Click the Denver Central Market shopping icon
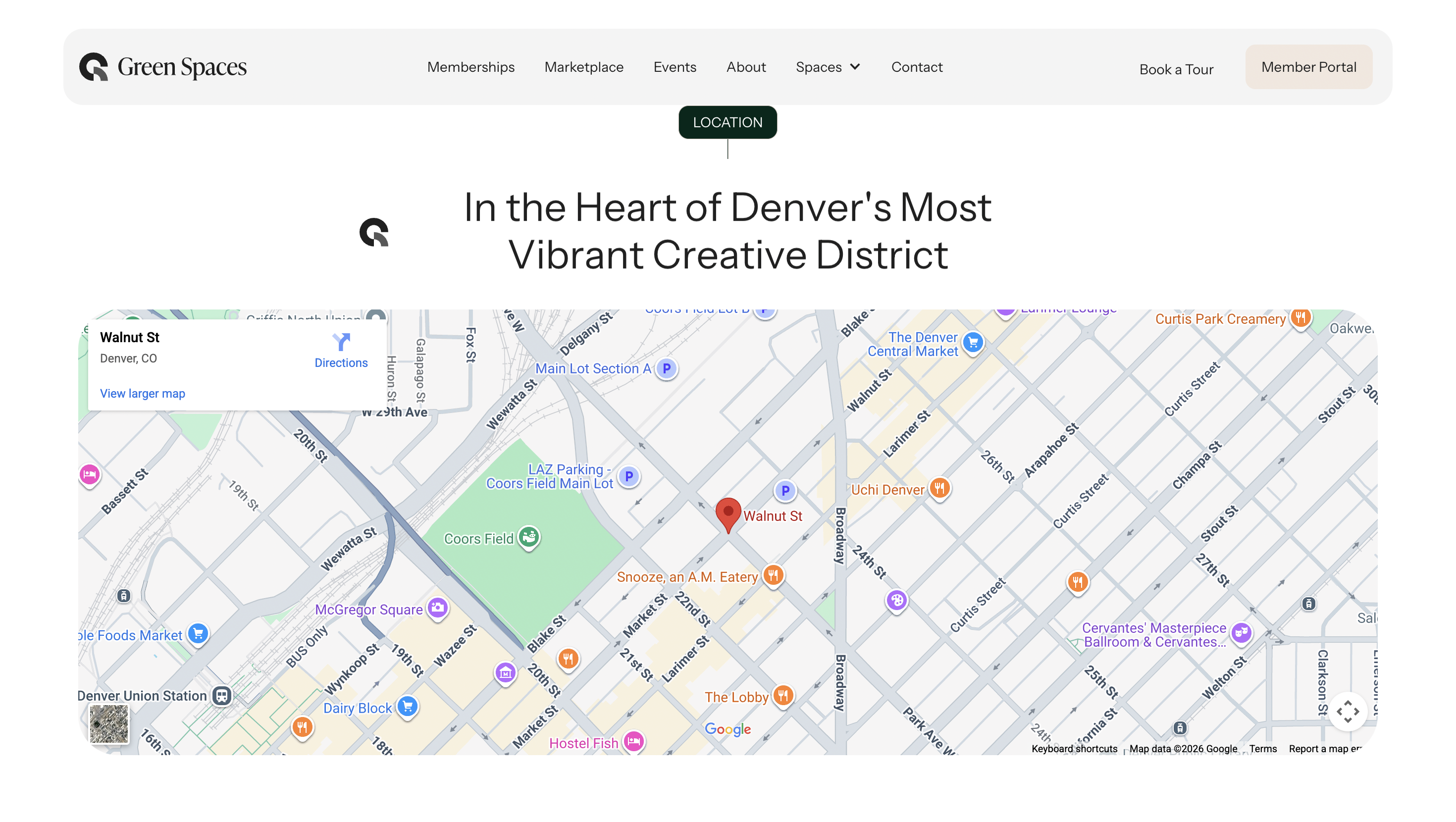This screenshot has width=1456, height=822. point(973,343)
